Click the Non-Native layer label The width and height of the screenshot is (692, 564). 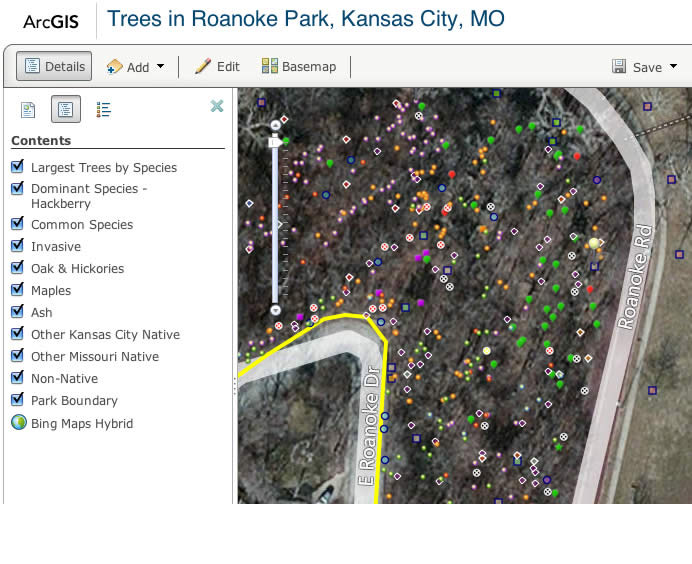click(64, 379)
